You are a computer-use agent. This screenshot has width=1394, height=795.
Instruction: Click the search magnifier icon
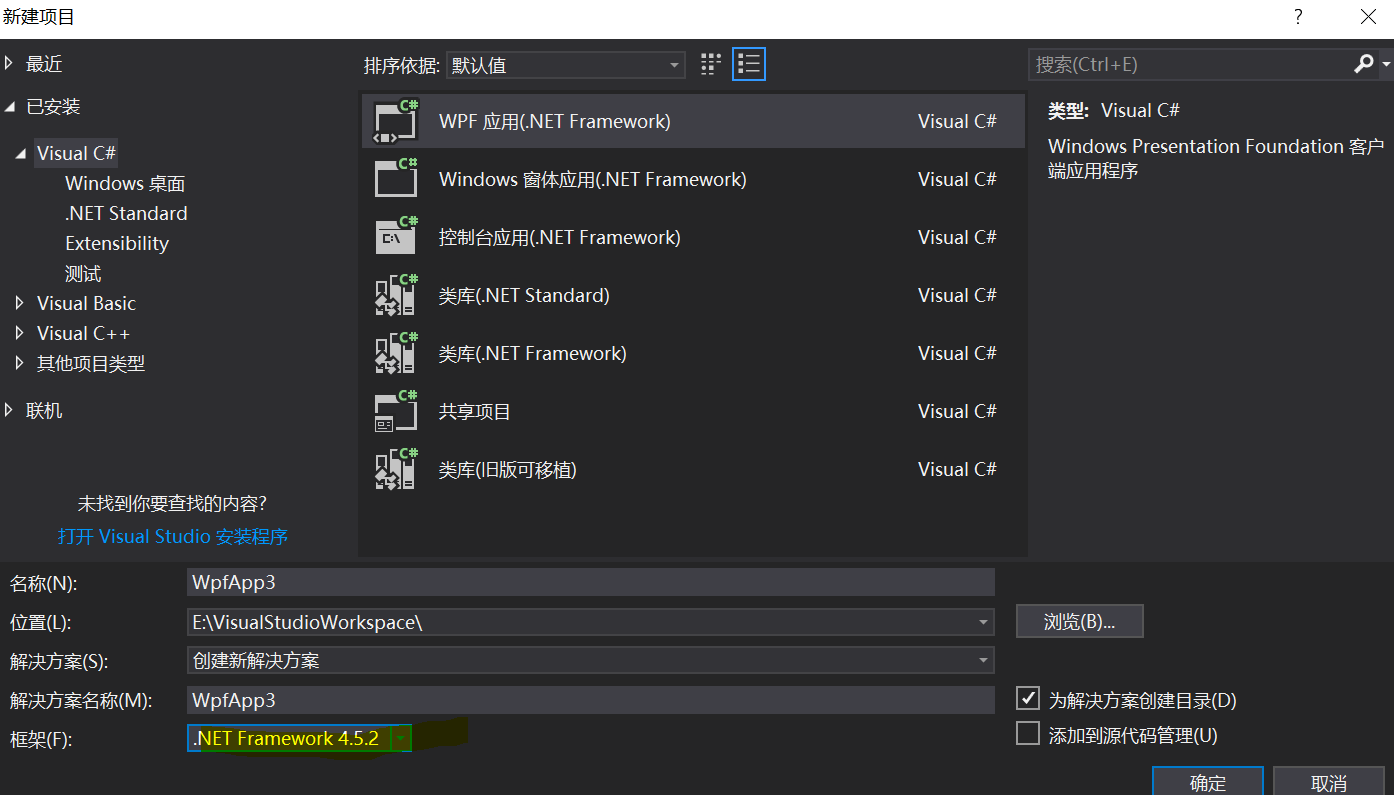(1363, 64)
